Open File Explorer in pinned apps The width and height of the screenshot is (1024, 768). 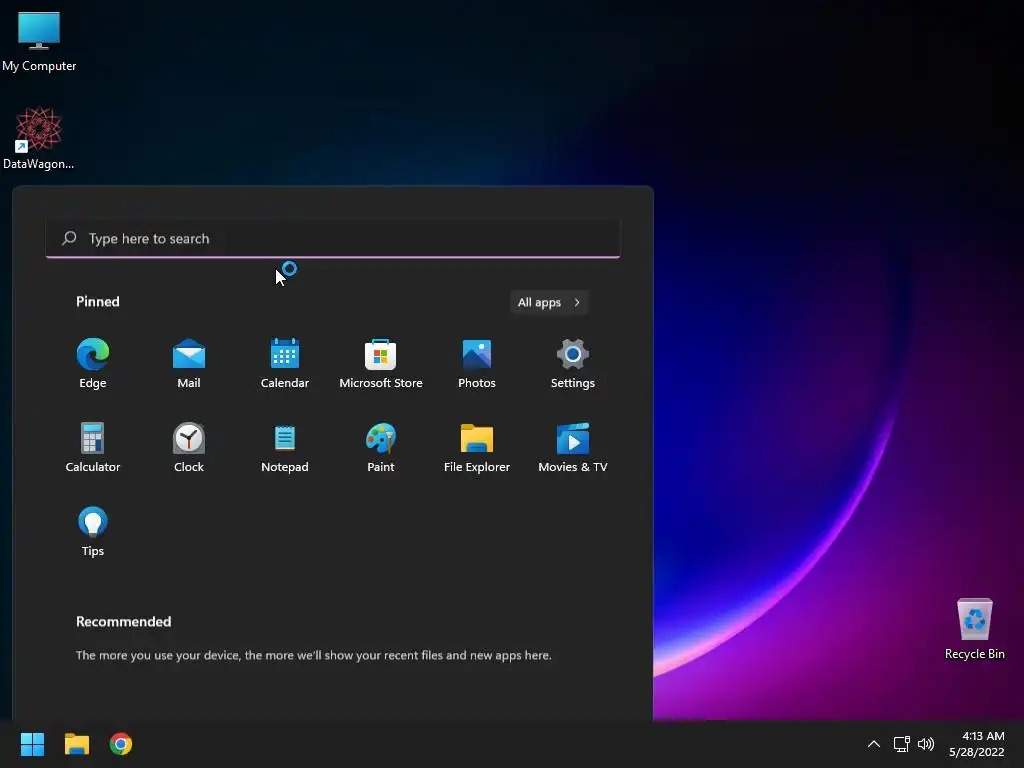[477, 447]
